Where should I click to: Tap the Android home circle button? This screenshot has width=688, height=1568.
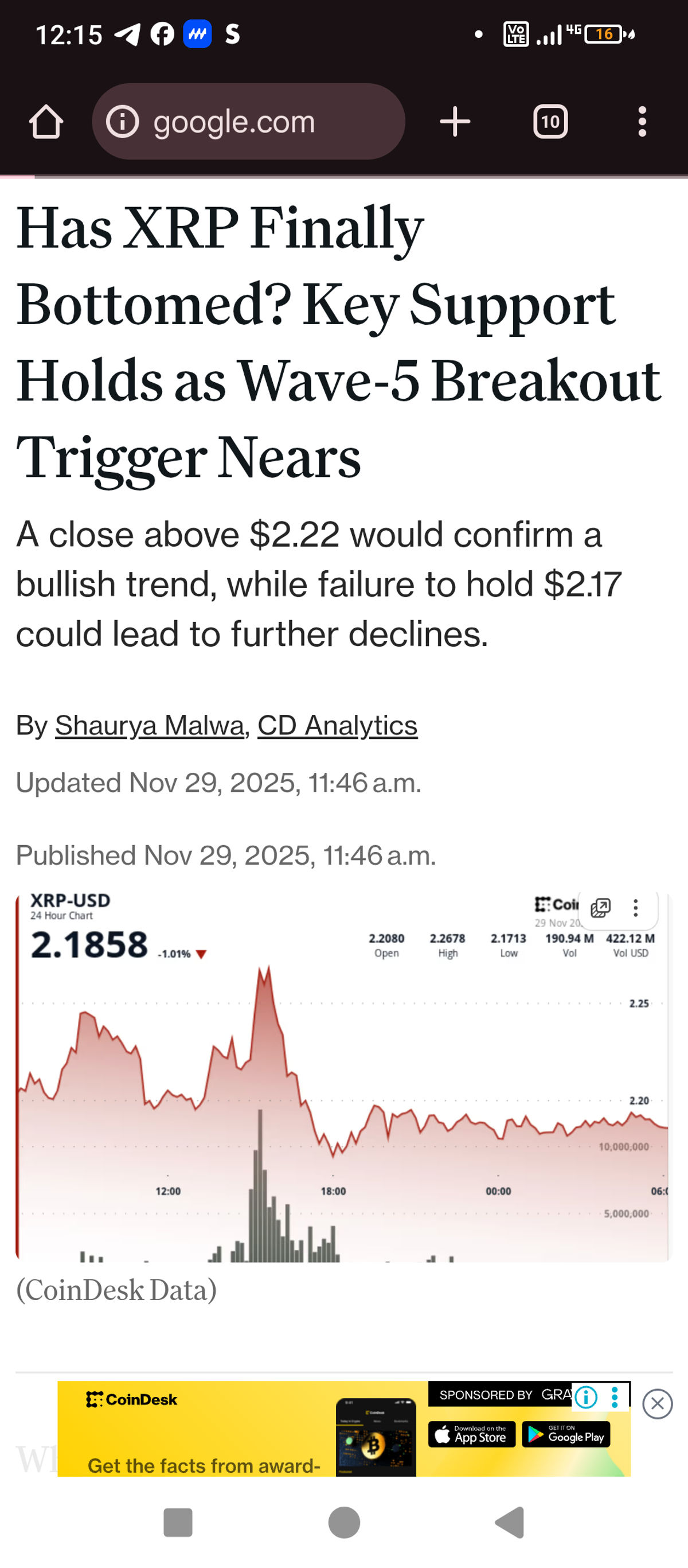coord(343,1522)
